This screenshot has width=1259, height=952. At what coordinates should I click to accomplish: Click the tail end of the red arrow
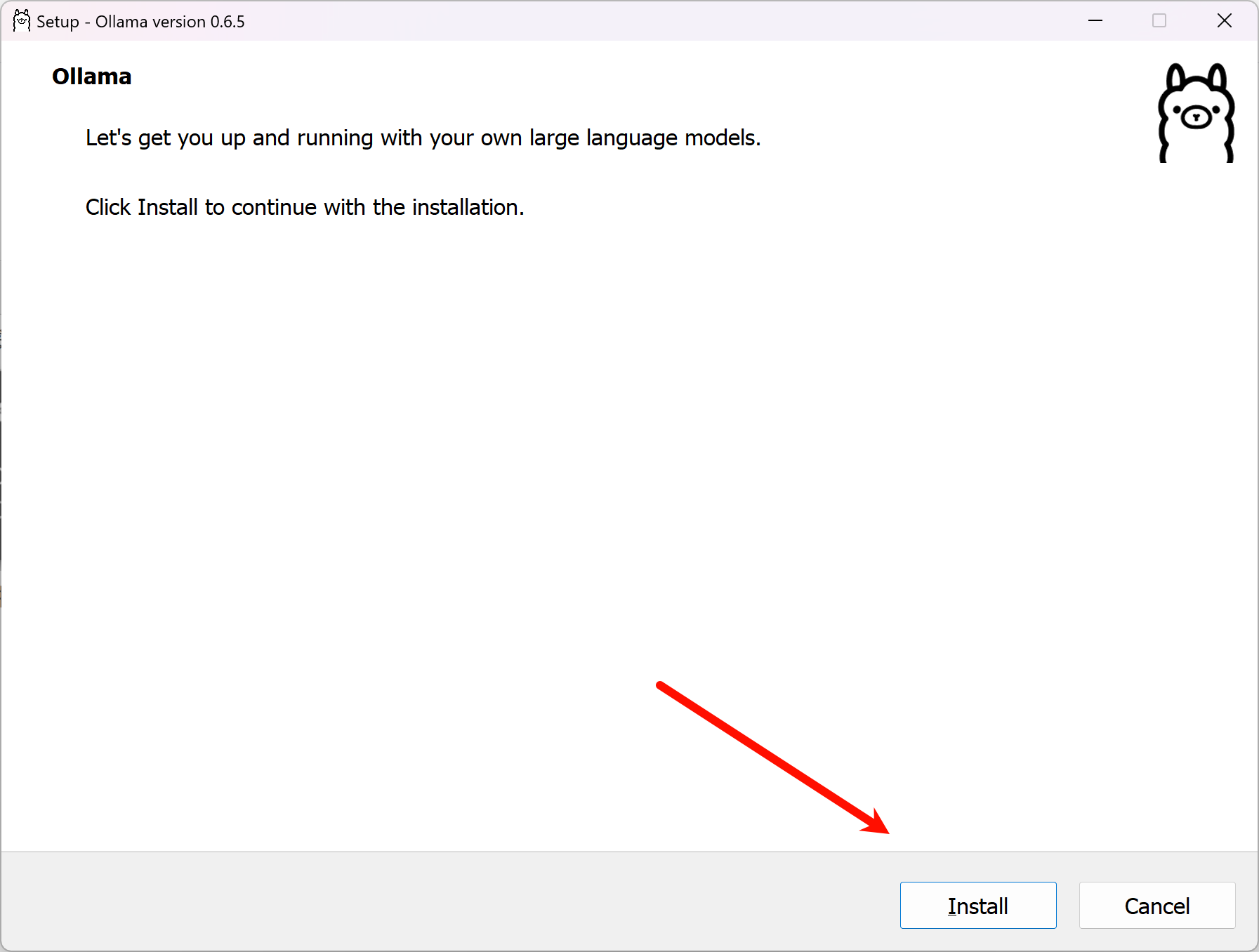(661, 685)
